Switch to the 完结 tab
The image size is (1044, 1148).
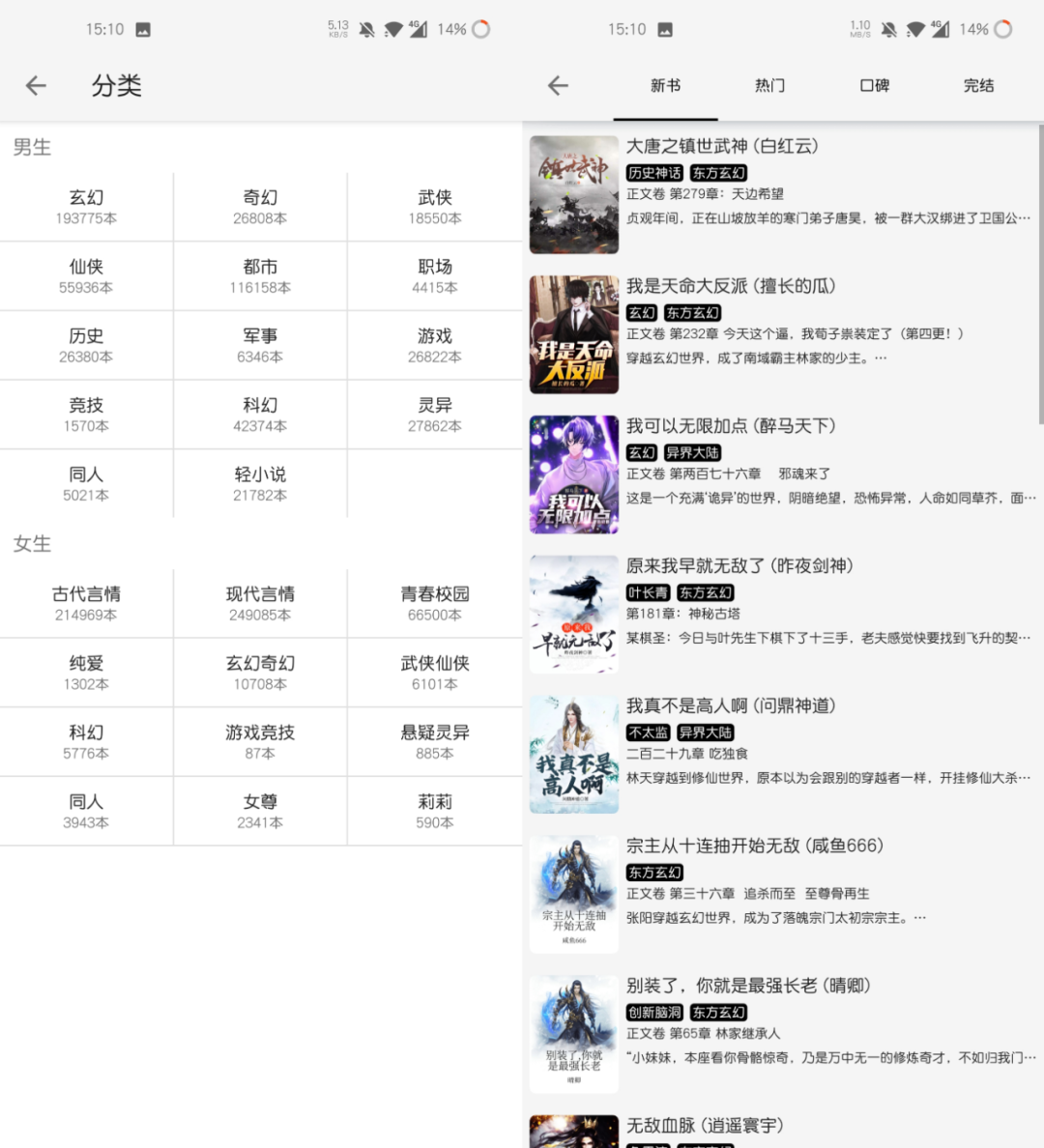[979, 86]
